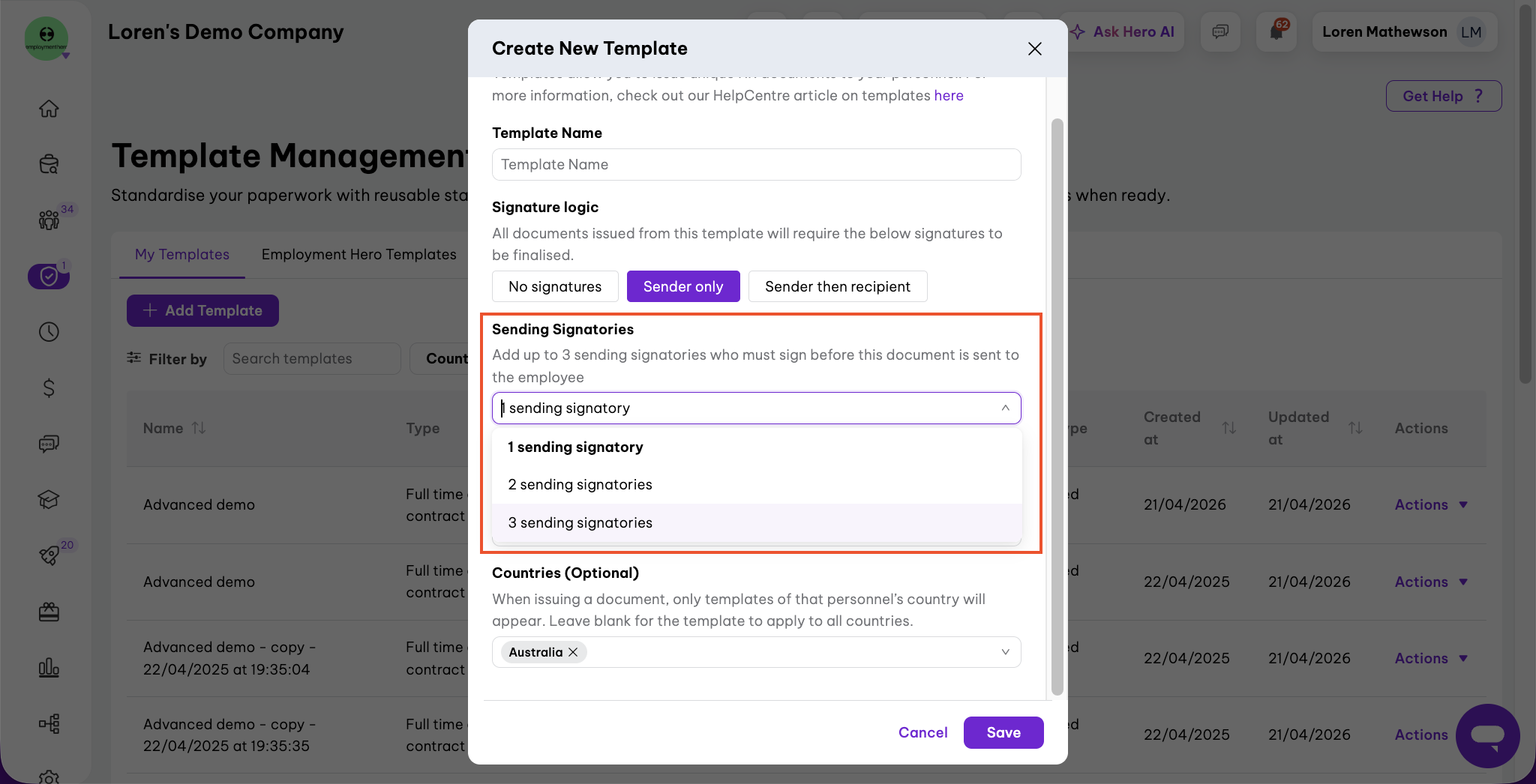Open the dollar sign payroll icon
1536x784 pixels.
[49, 388]
